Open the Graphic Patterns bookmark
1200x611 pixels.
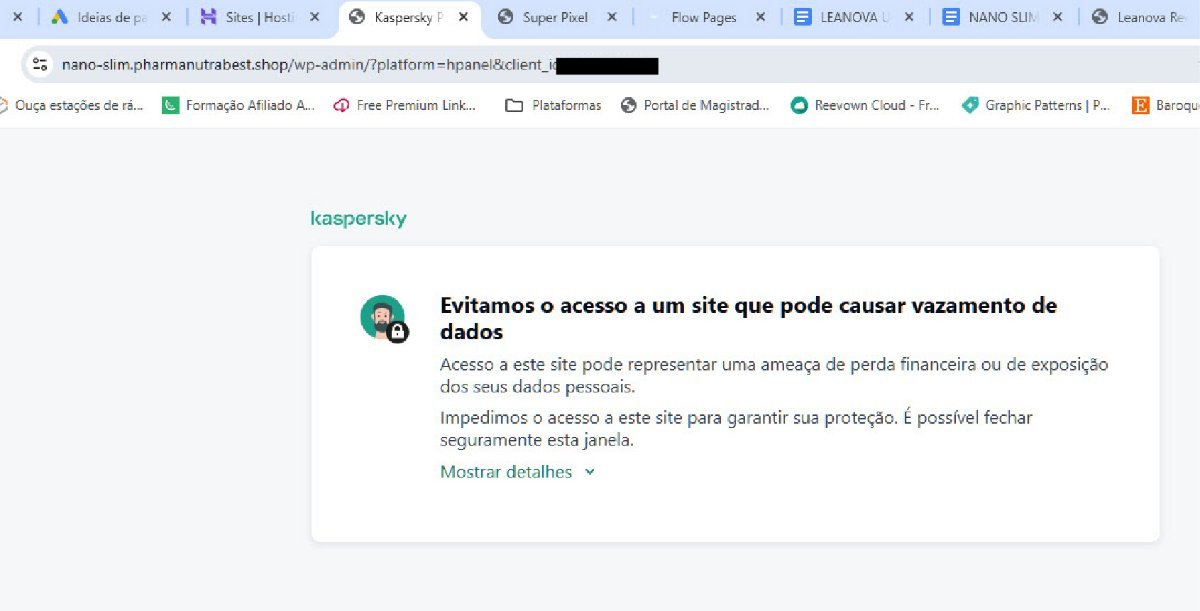click(1036, 105)
